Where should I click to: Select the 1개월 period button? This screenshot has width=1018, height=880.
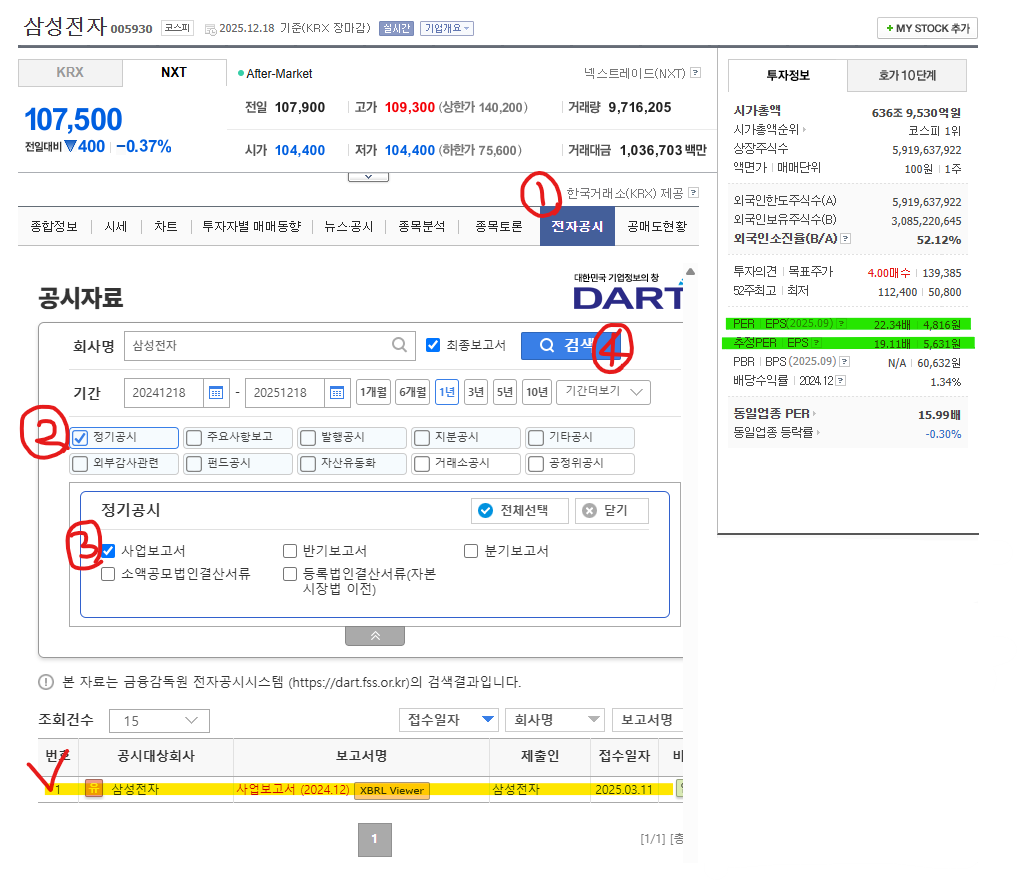coord(373,392)
